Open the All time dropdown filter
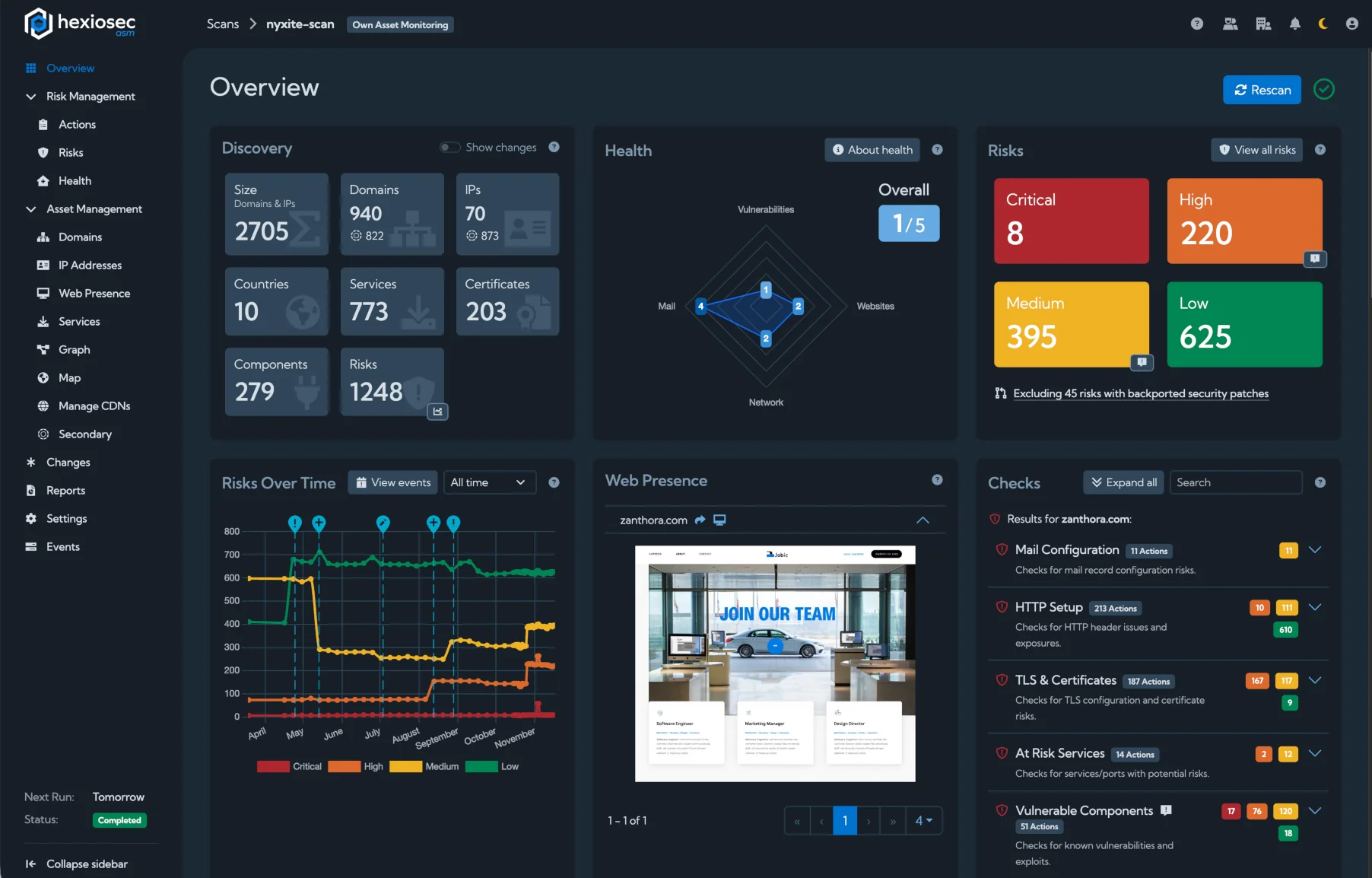 [489, 482]
